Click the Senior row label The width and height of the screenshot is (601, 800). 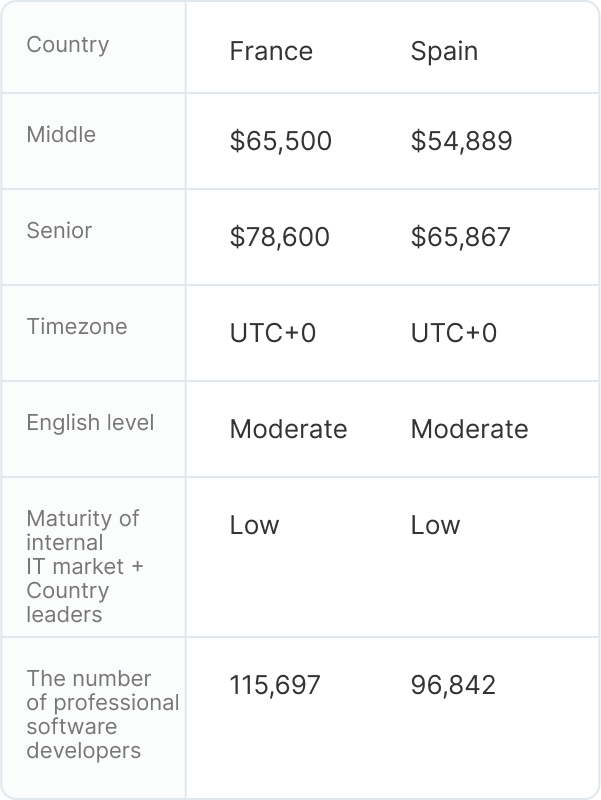coord(59,231)
